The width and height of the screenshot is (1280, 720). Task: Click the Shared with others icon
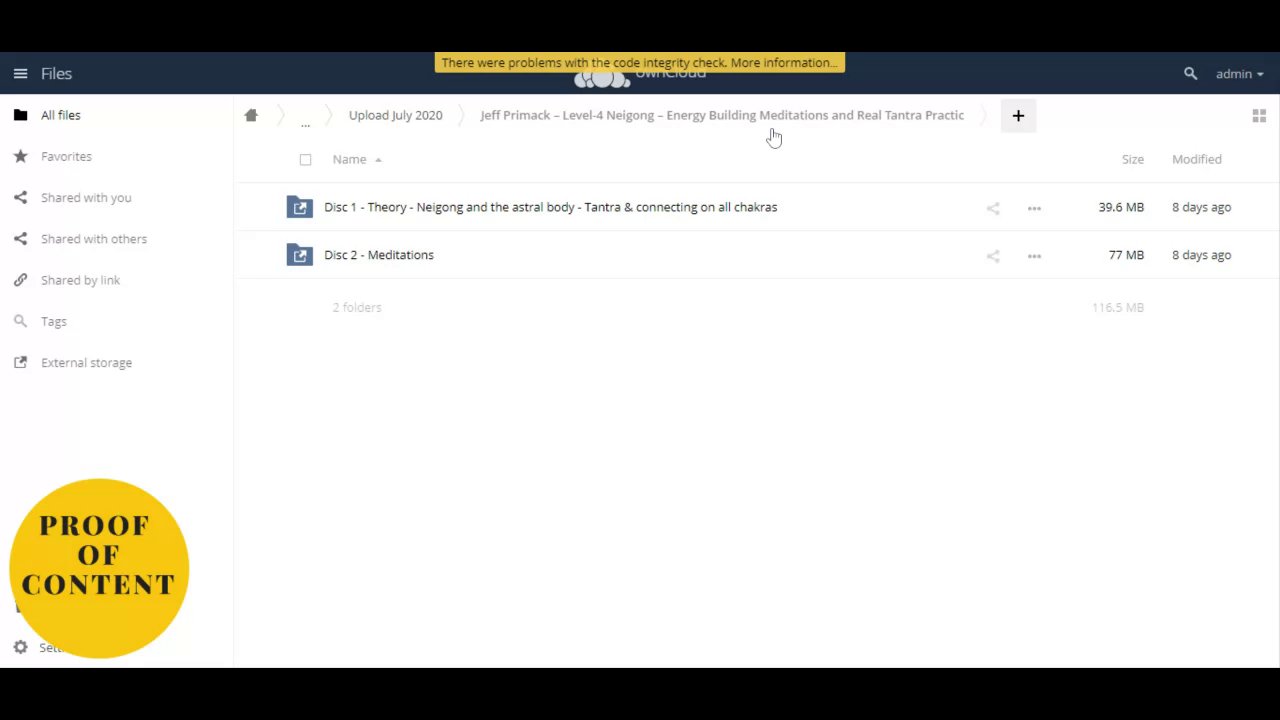pyautogui.click(x=20, y=239)
